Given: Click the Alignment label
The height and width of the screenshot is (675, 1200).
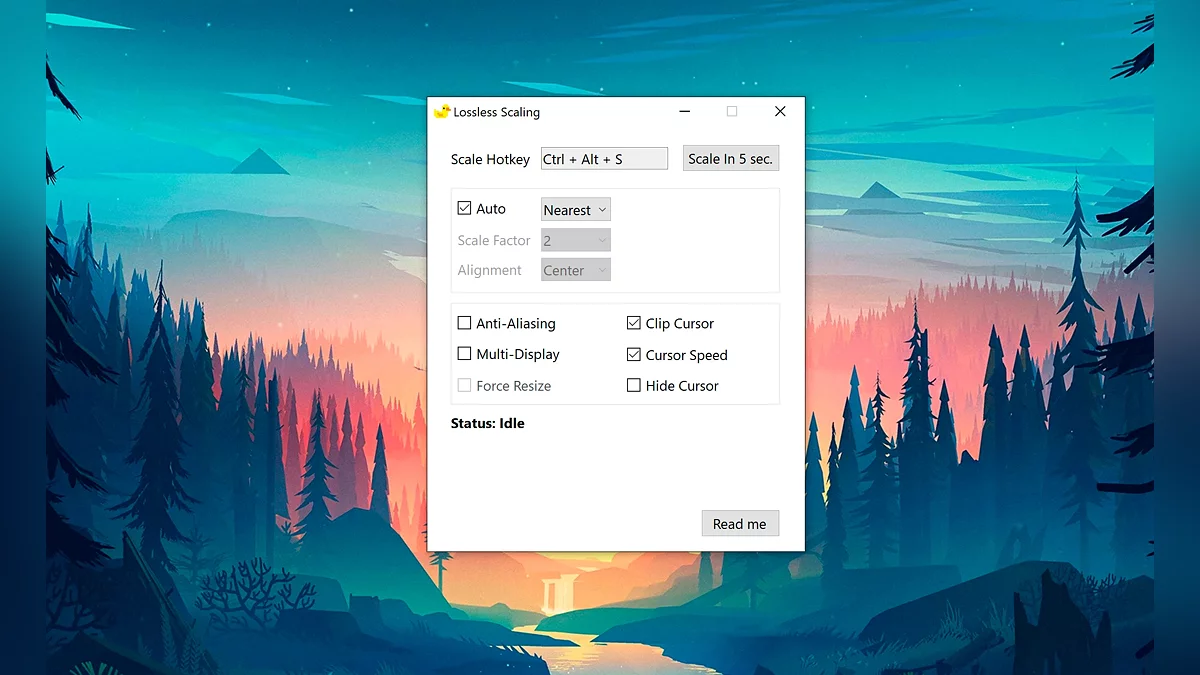Looking at the screenshot, I should [x=490, y=270].
